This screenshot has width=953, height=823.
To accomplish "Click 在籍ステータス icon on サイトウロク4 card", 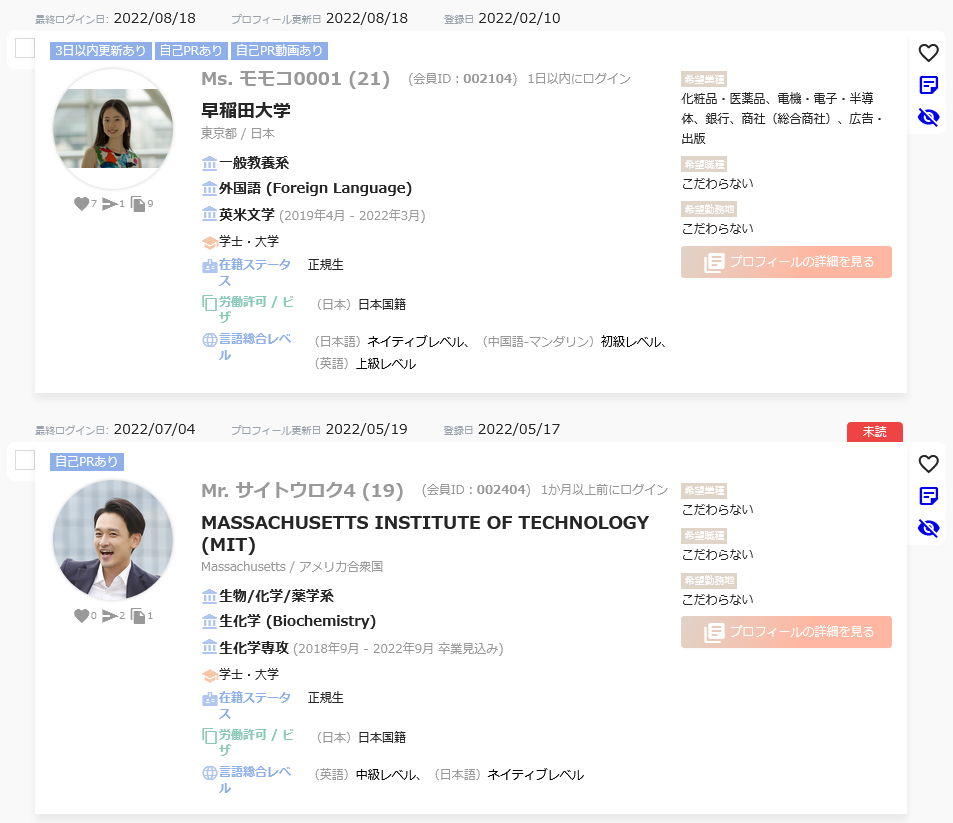I will [x=209, y=699].
